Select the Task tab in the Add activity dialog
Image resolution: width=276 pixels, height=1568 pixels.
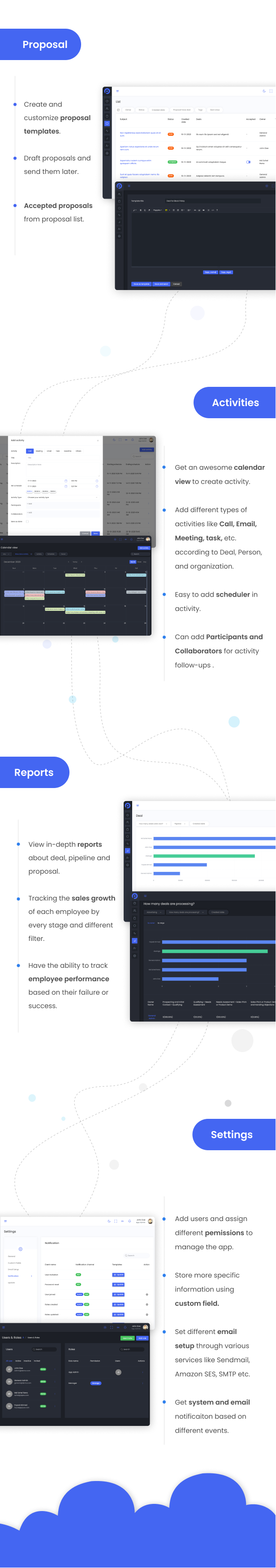[58, 451]
